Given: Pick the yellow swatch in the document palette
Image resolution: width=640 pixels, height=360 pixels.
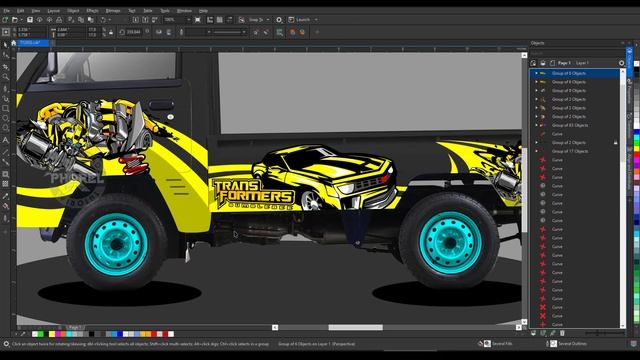Looking at the screenshot, I should pos(52,334).
